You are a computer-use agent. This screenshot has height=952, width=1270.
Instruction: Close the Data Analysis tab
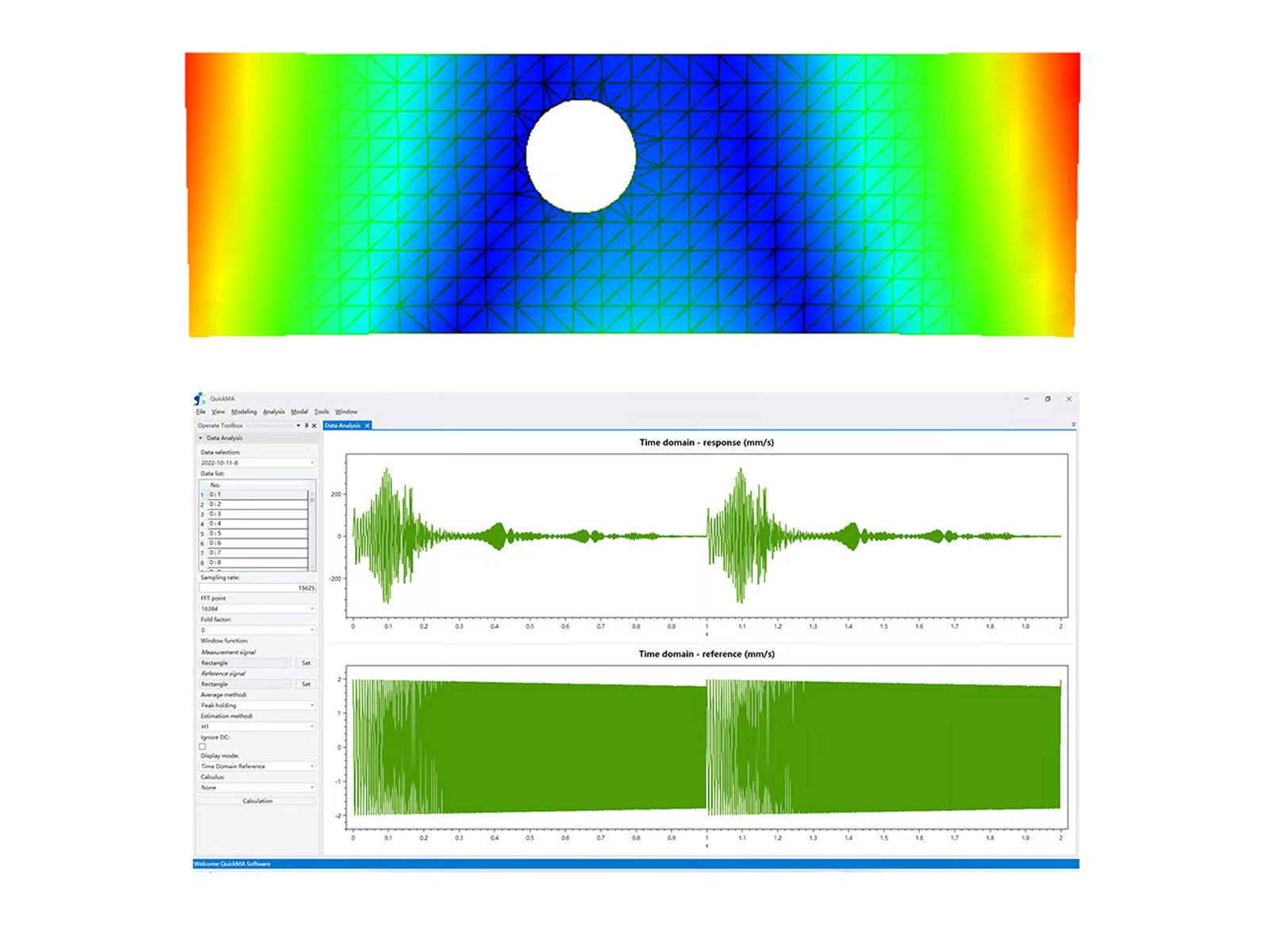pyautogui.click(x=368, y=426)
